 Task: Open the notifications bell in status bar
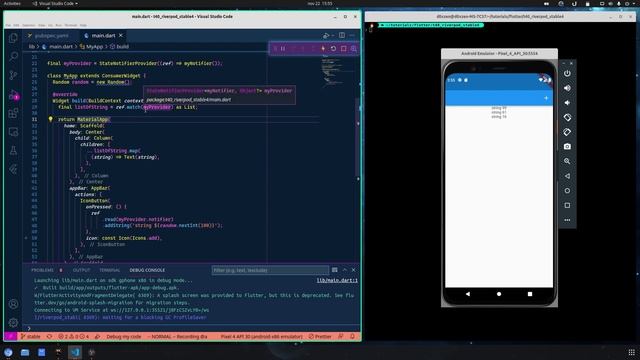pos(353,337)
